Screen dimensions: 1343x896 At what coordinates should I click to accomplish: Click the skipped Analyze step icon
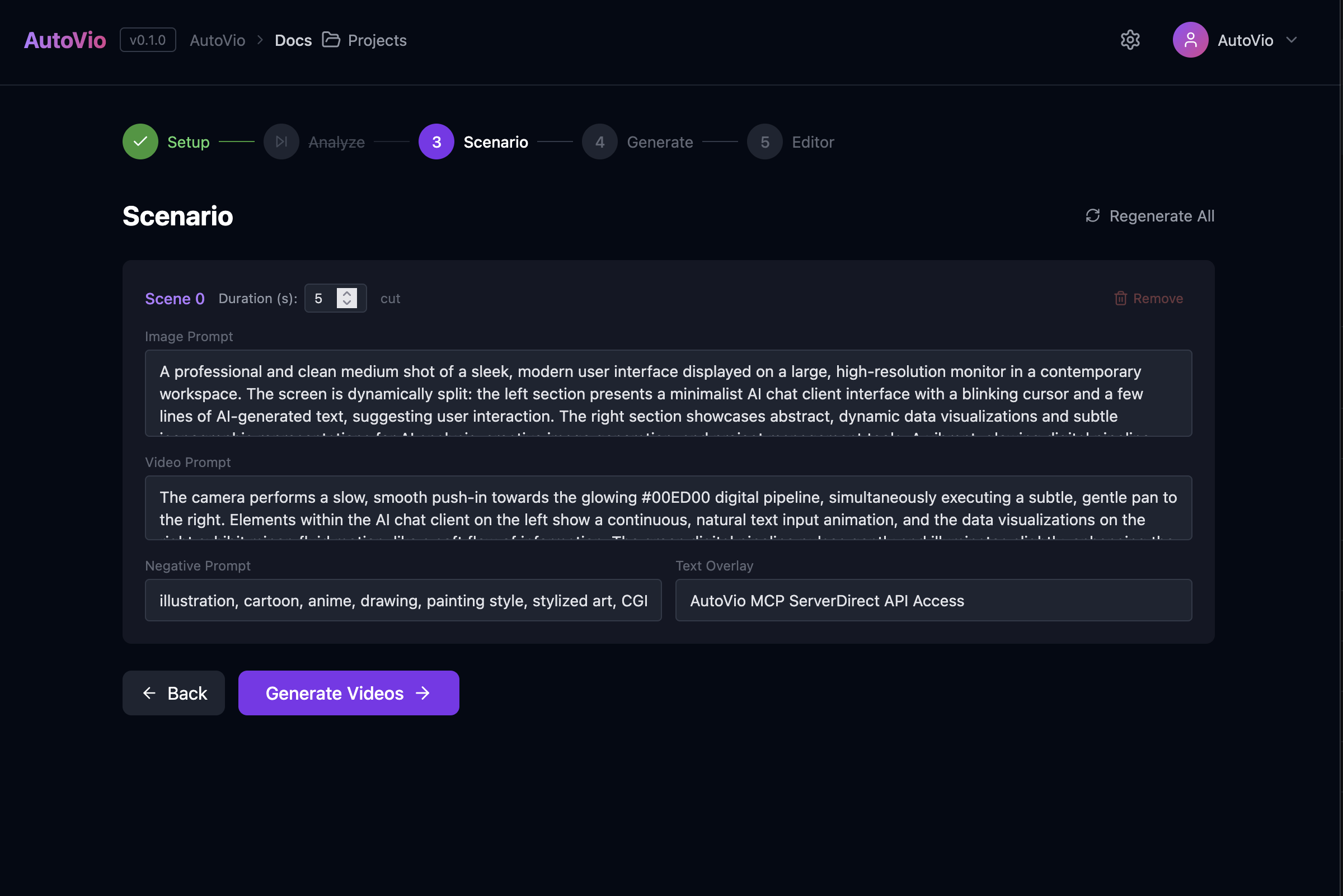(281, 142)
